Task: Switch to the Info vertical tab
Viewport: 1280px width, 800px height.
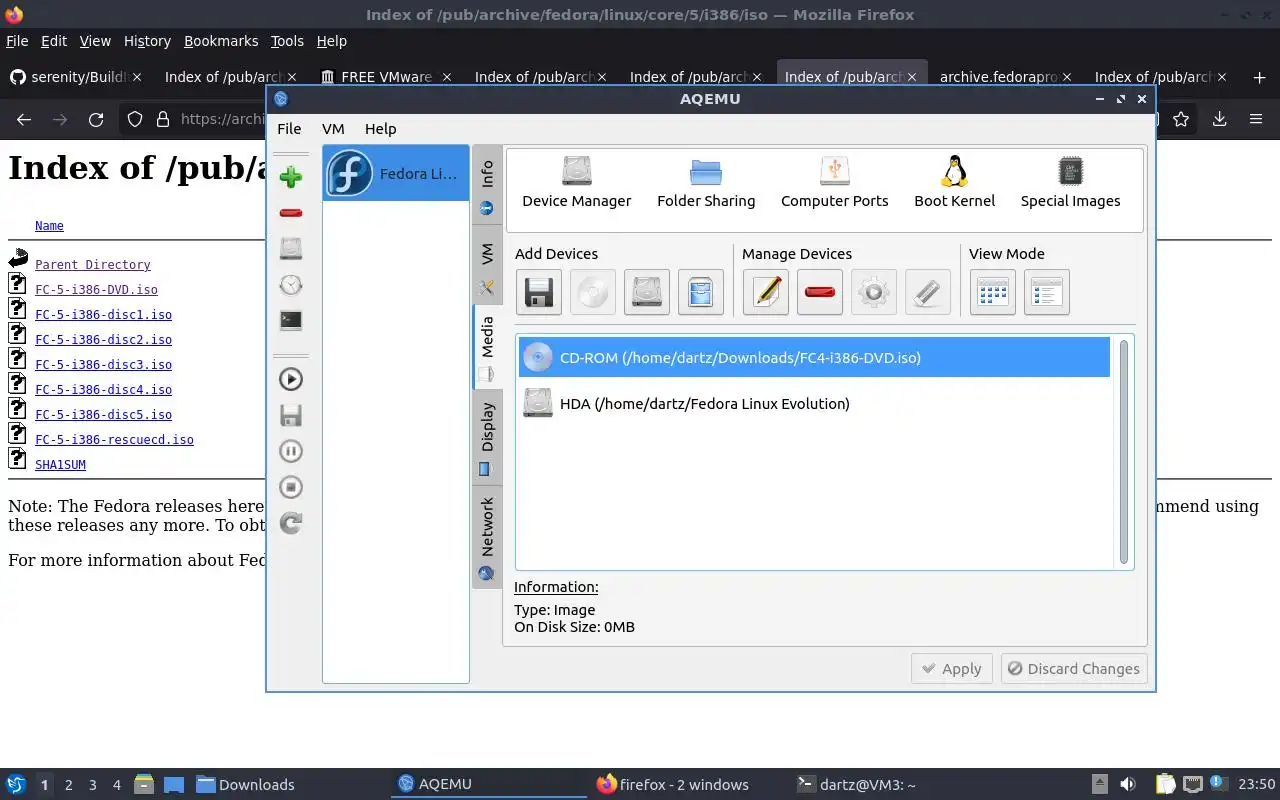Action: 487,187
